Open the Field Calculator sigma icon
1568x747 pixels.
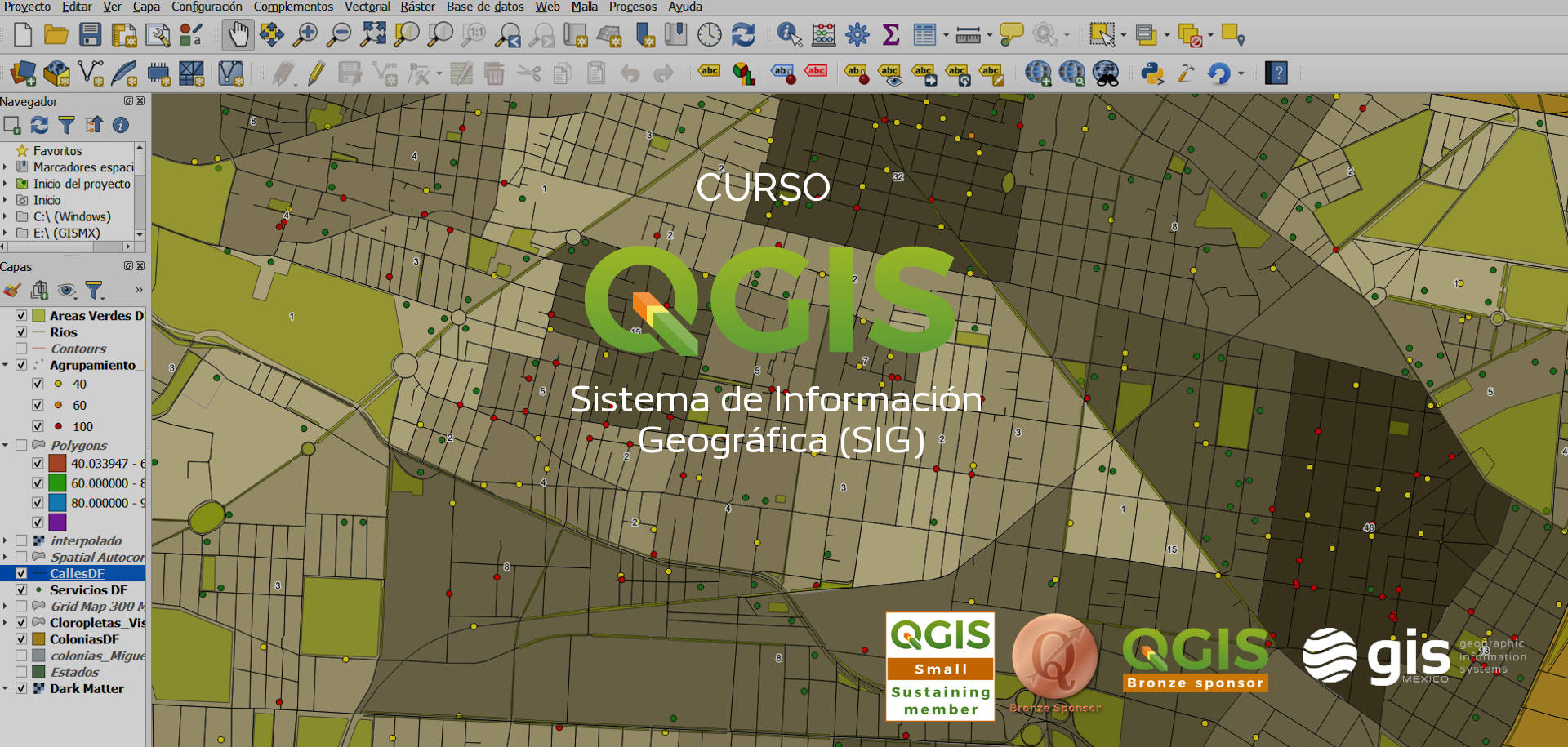[891, 35]
